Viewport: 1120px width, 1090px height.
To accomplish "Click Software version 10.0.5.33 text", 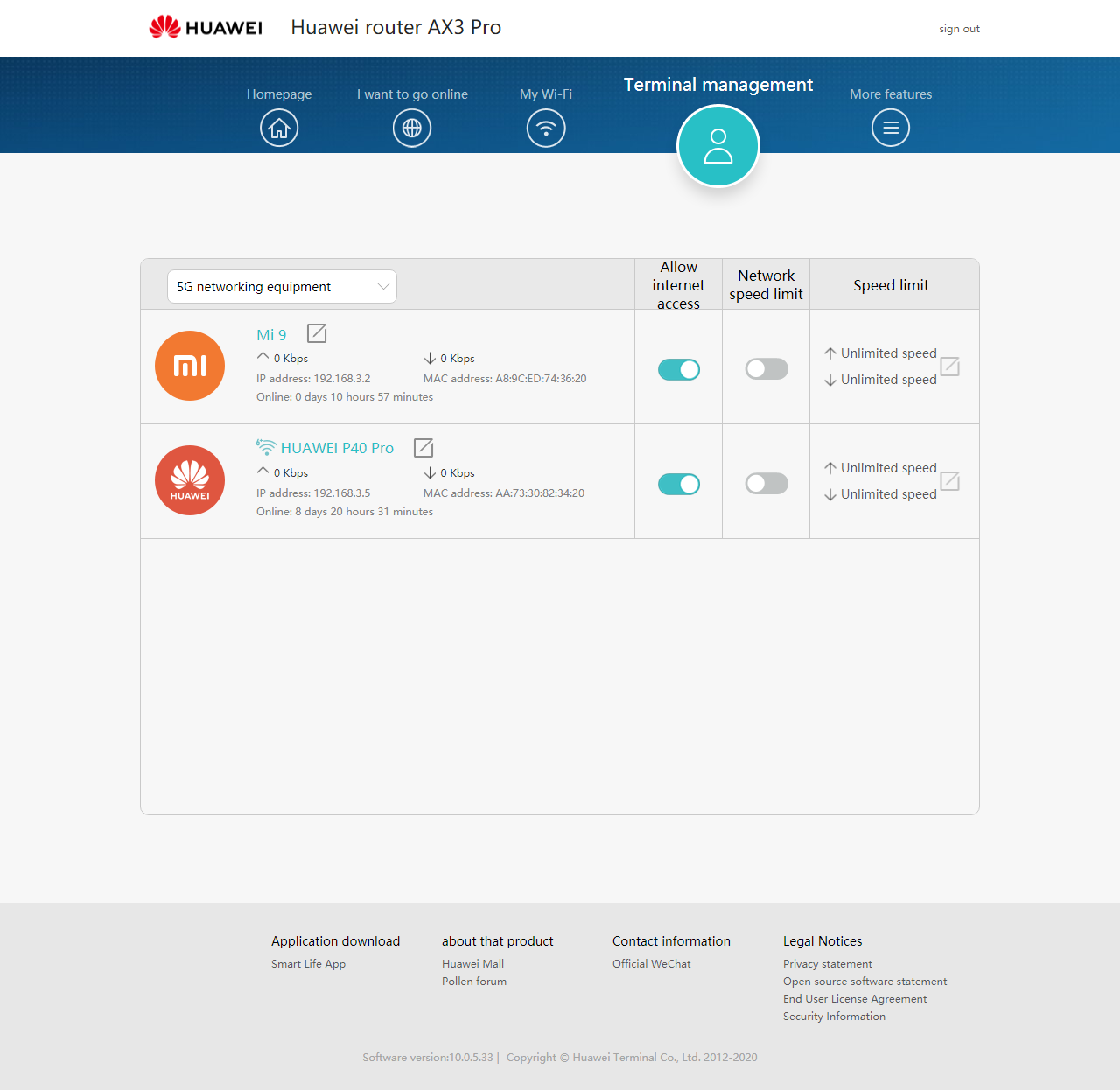I will (x=428, y=1058).
